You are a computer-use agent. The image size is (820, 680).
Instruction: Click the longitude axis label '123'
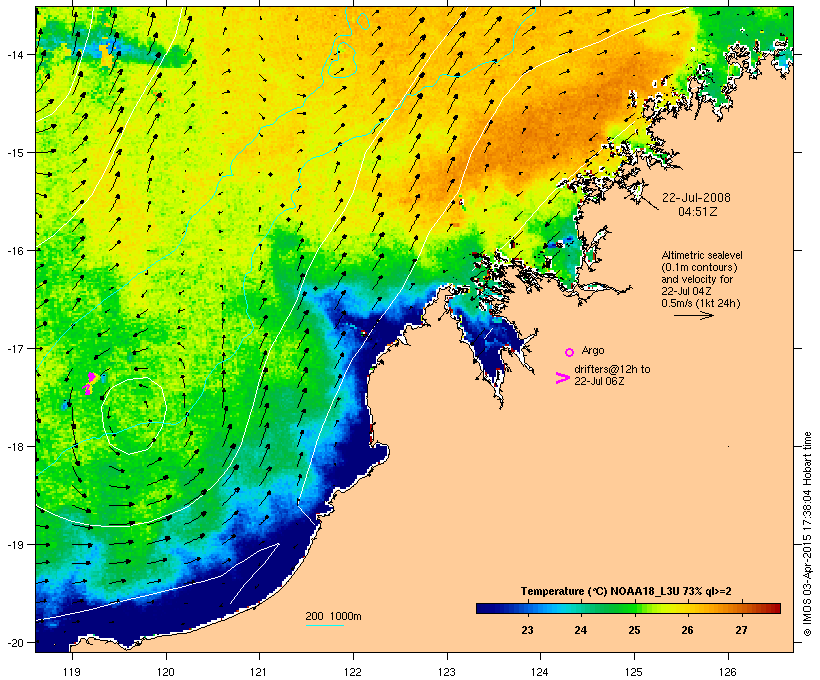click(447, 672)
